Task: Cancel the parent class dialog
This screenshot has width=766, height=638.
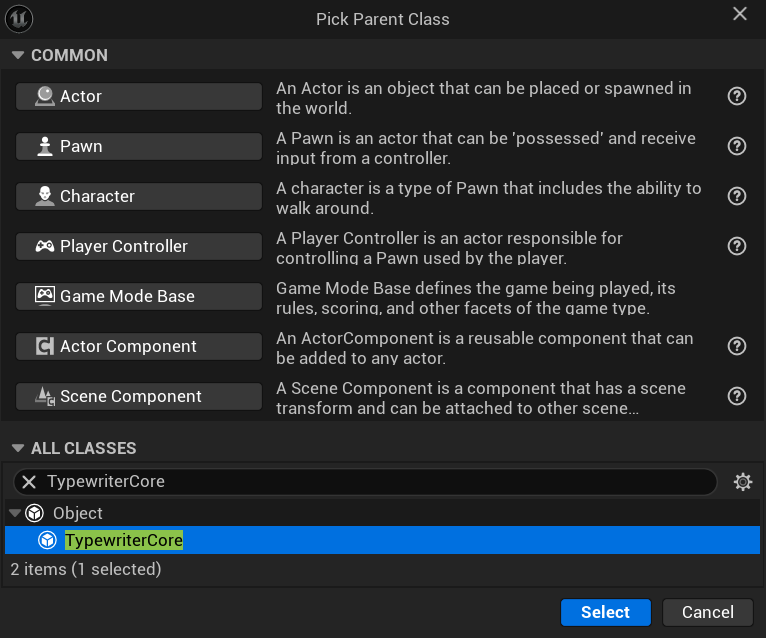Action: [708, 612]
